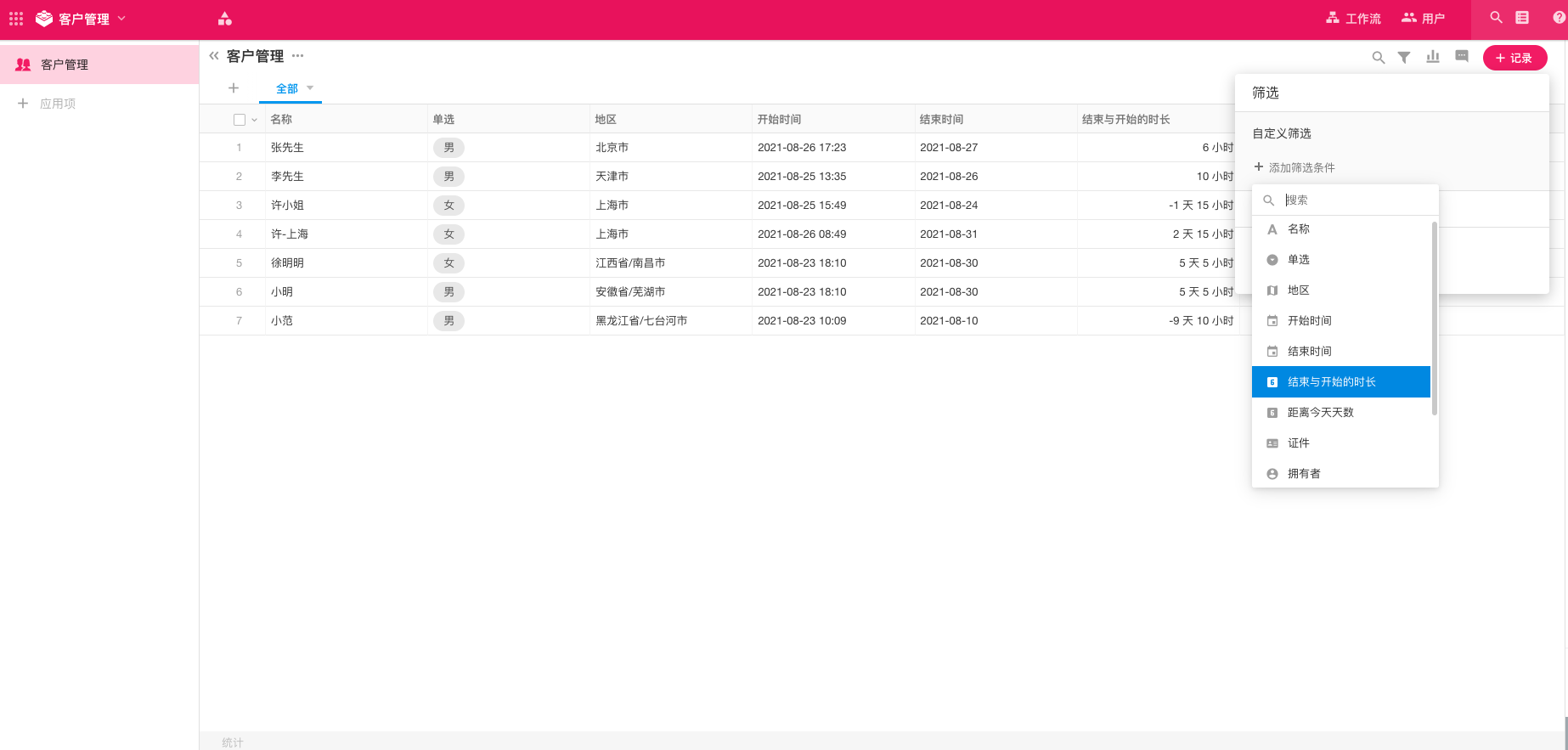
Task: Open the 许小姐 record
Action: coord(287,206)
